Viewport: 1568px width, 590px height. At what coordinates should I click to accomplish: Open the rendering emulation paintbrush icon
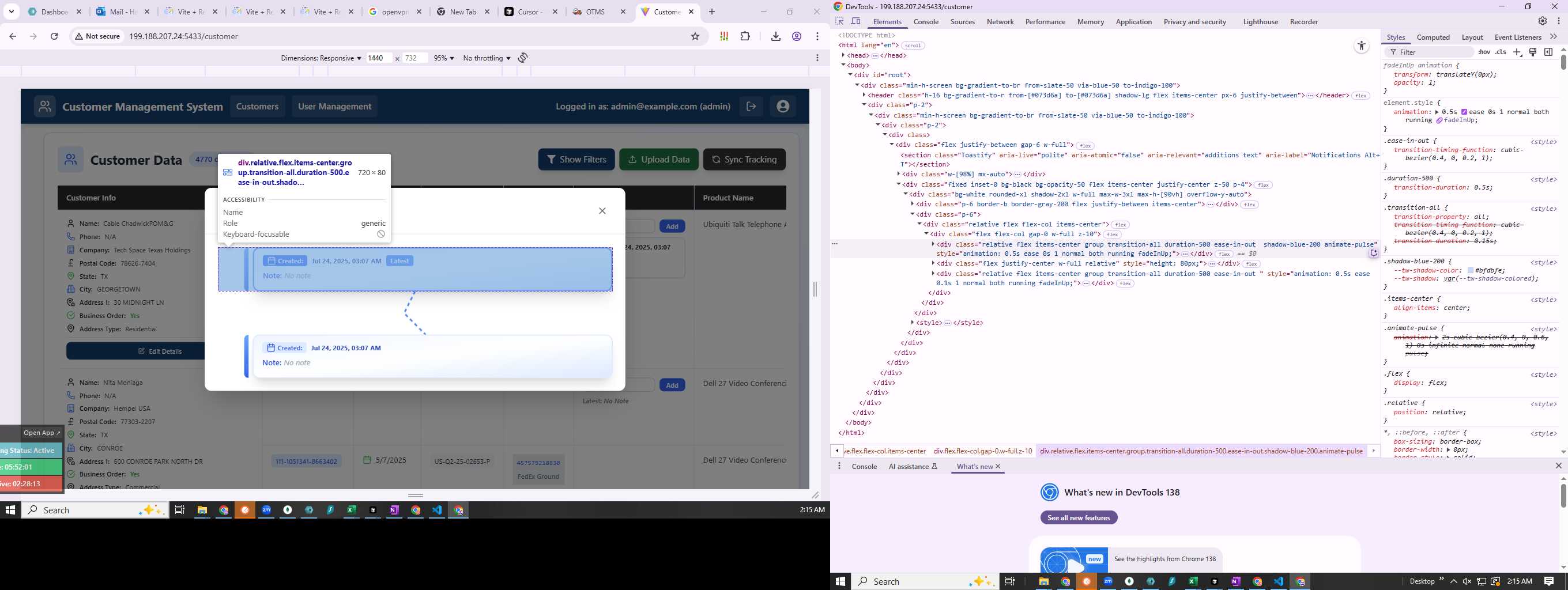point(1533,52)
